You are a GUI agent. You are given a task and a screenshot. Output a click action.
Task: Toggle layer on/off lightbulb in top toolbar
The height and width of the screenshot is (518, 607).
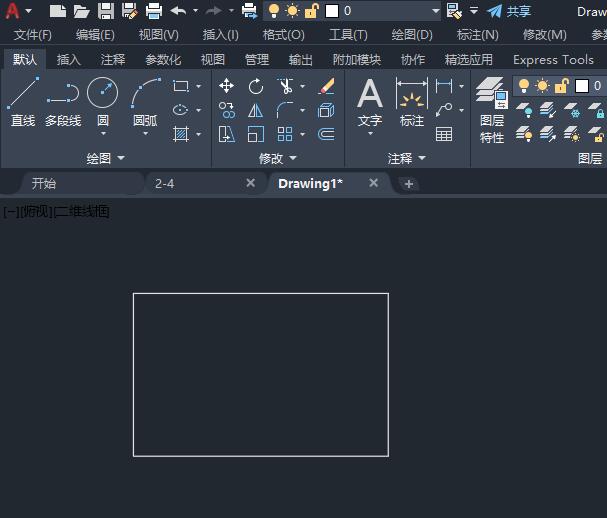[x=274, y=11]
